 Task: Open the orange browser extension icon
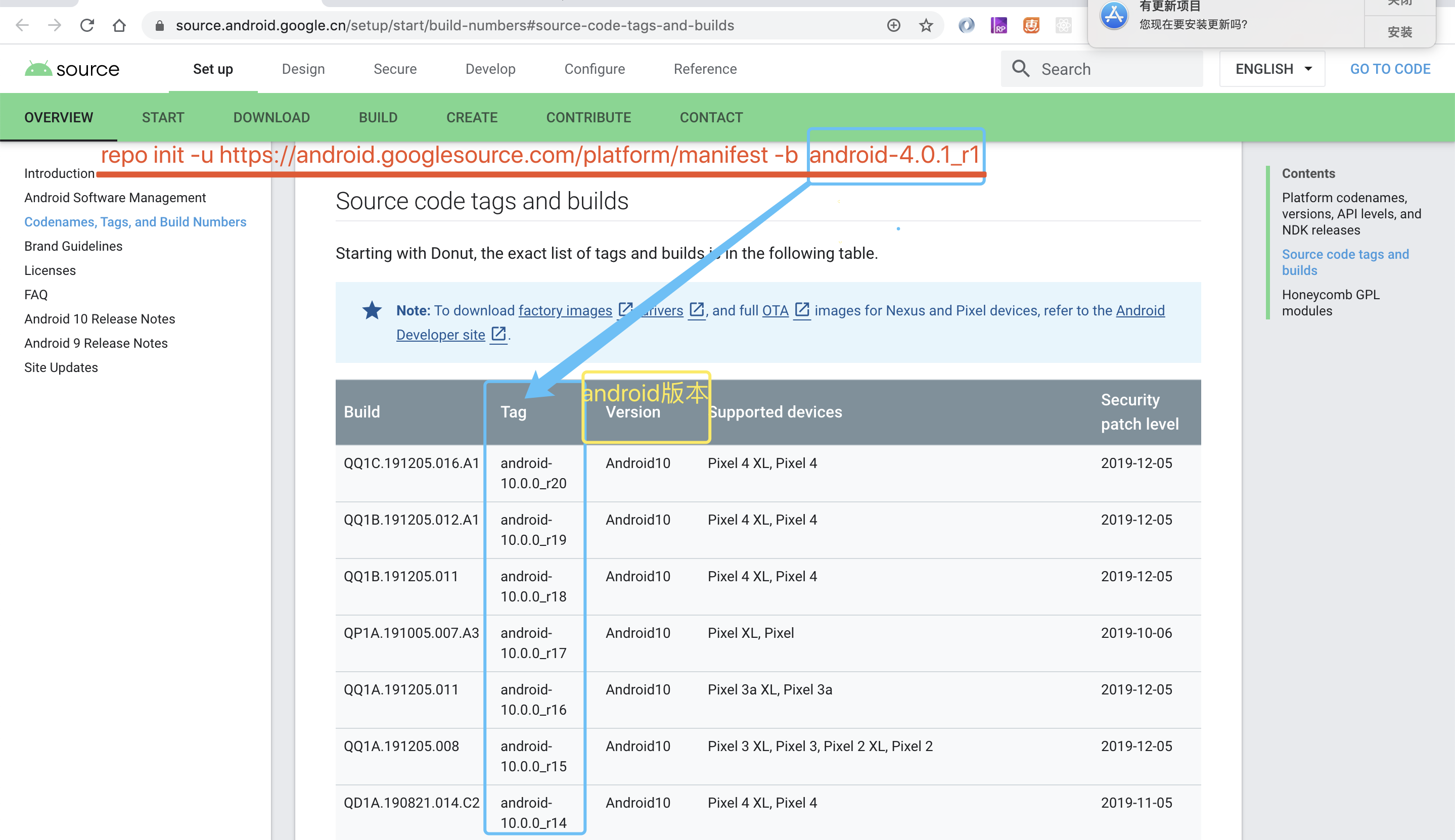coord(1031,25)
